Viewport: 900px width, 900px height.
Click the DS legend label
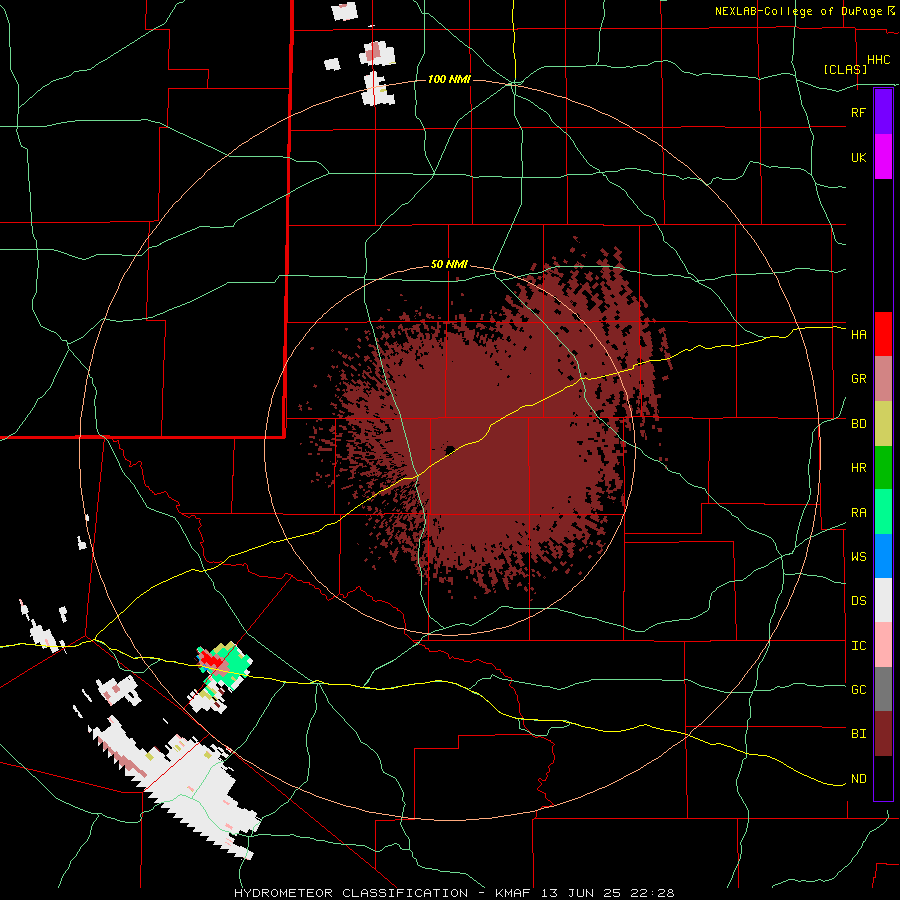point(858,601)
